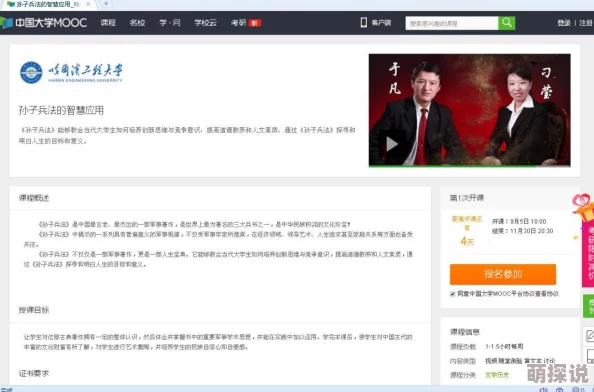Screen dimensions: 594x392
Task: Focus the course search input field
Action: pos(452,23)
